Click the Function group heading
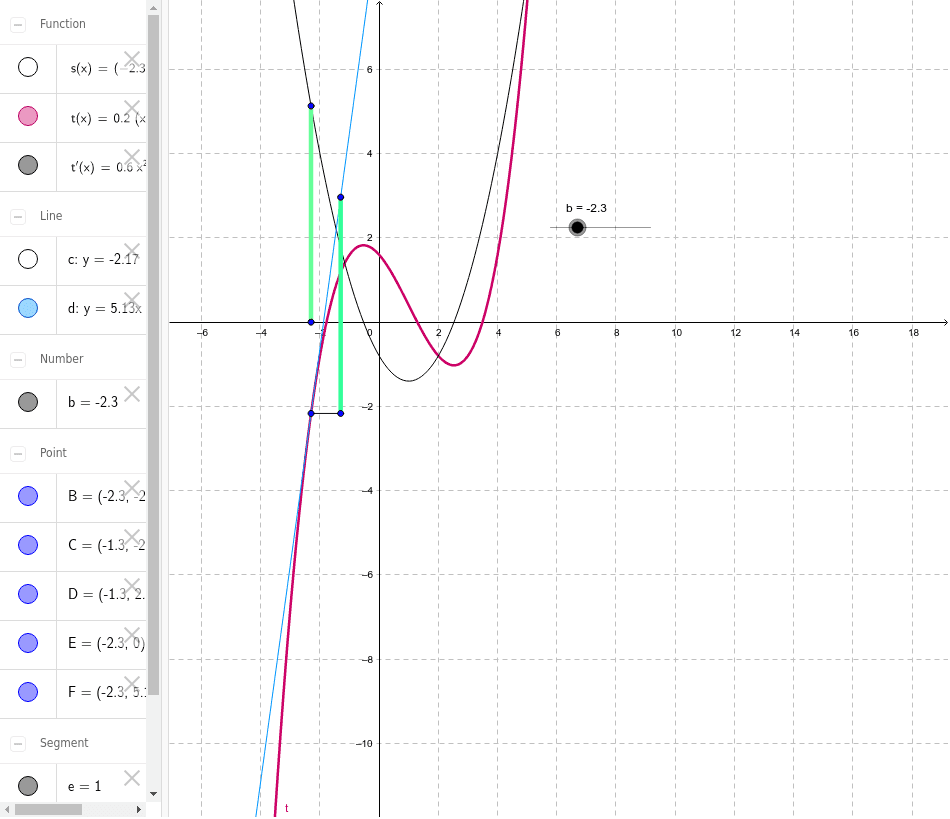The height and width of the screenshot is (819, 950). pyautogui.click(x=62, y=24)
